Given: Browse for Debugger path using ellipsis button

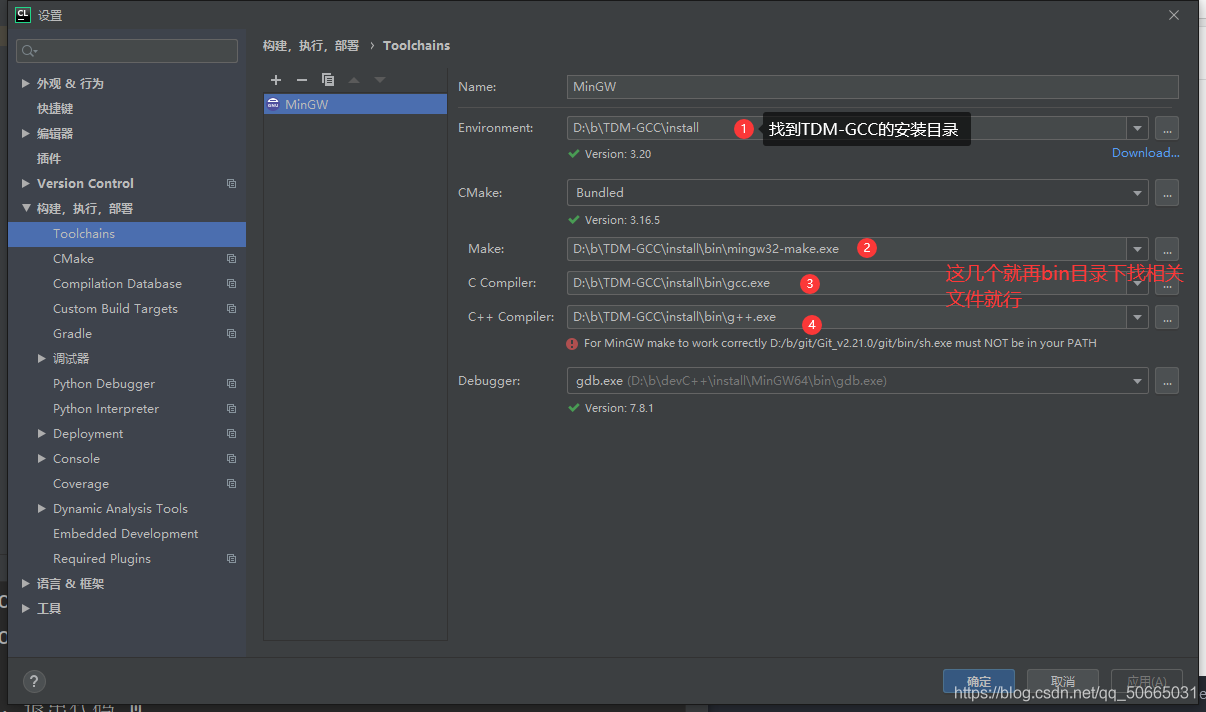Looking at the screenshot, I should (1166, 381).
